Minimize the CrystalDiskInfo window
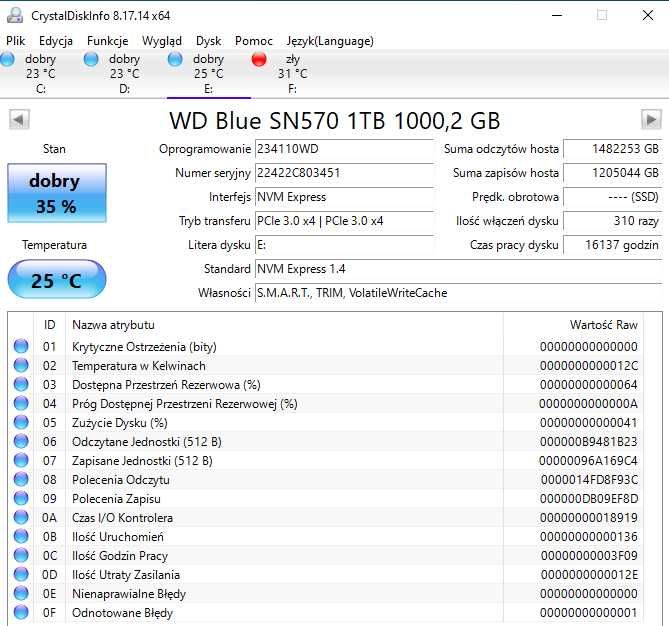The height and width of the screenshot is (626, 669). (x=557, y=15)
